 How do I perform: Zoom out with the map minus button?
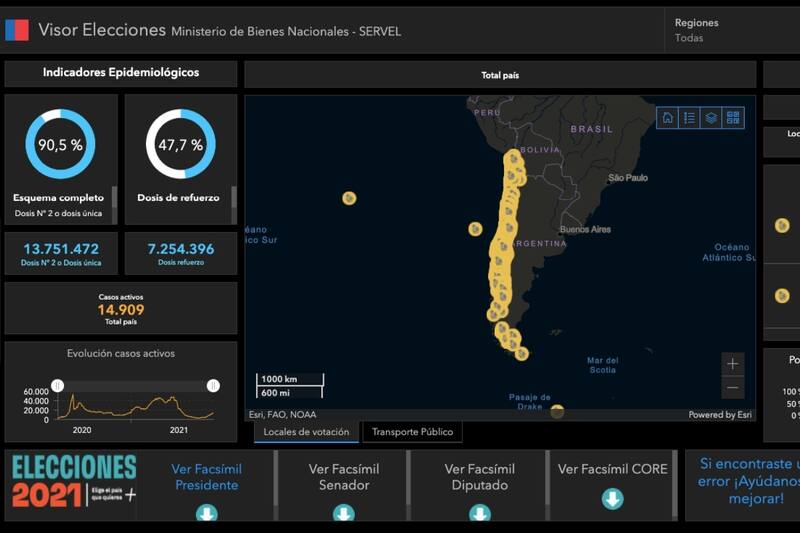tap(733, 387)
